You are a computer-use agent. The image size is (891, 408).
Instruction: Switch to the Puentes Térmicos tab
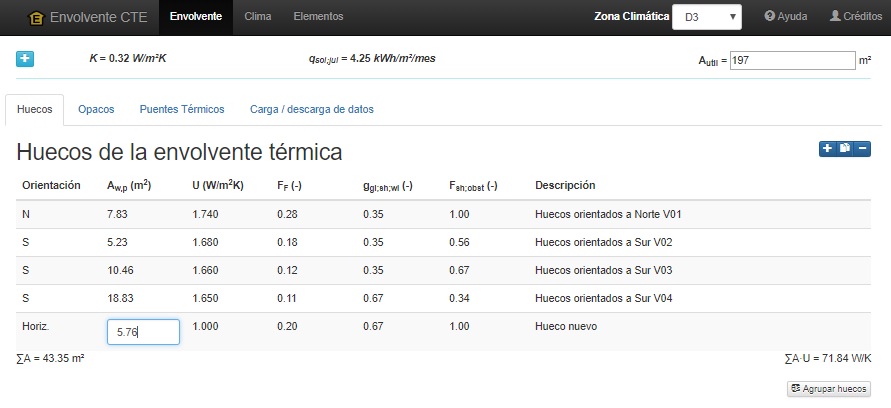182,110
